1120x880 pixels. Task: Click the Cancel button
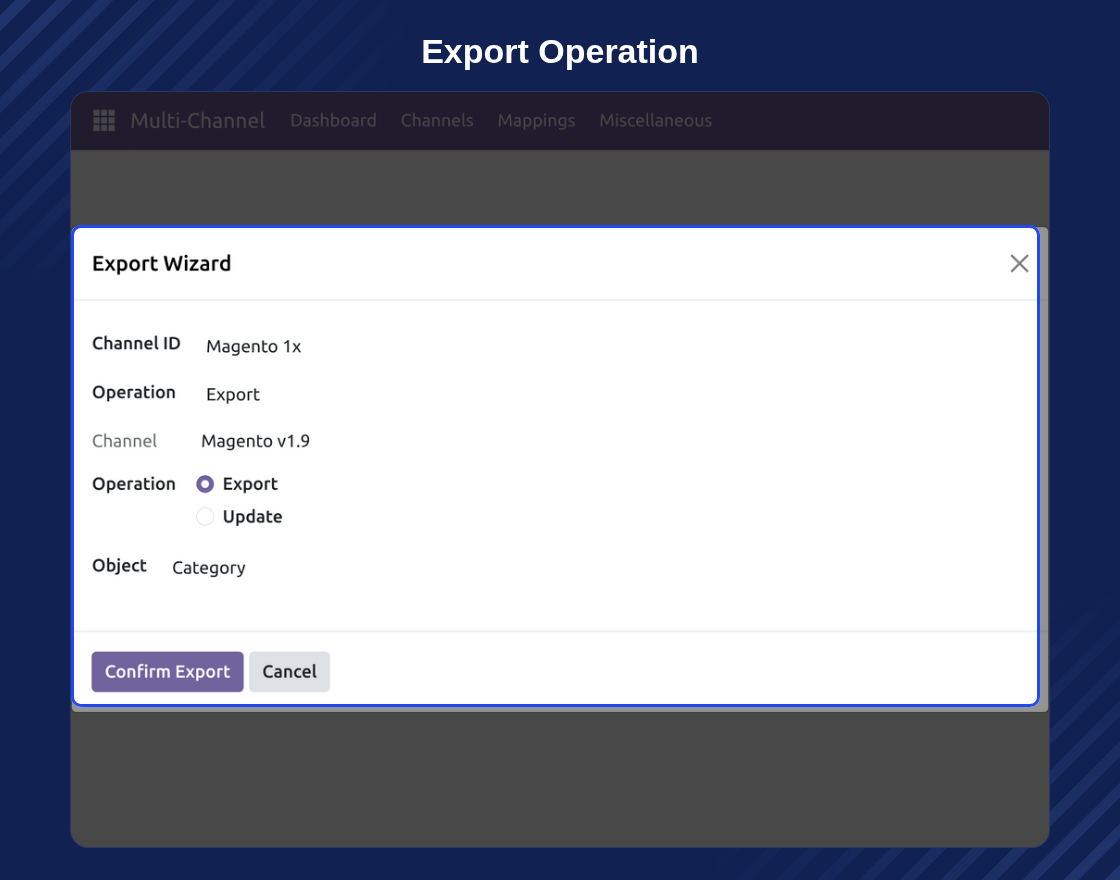pyautogui.click(x=289, y=671)
